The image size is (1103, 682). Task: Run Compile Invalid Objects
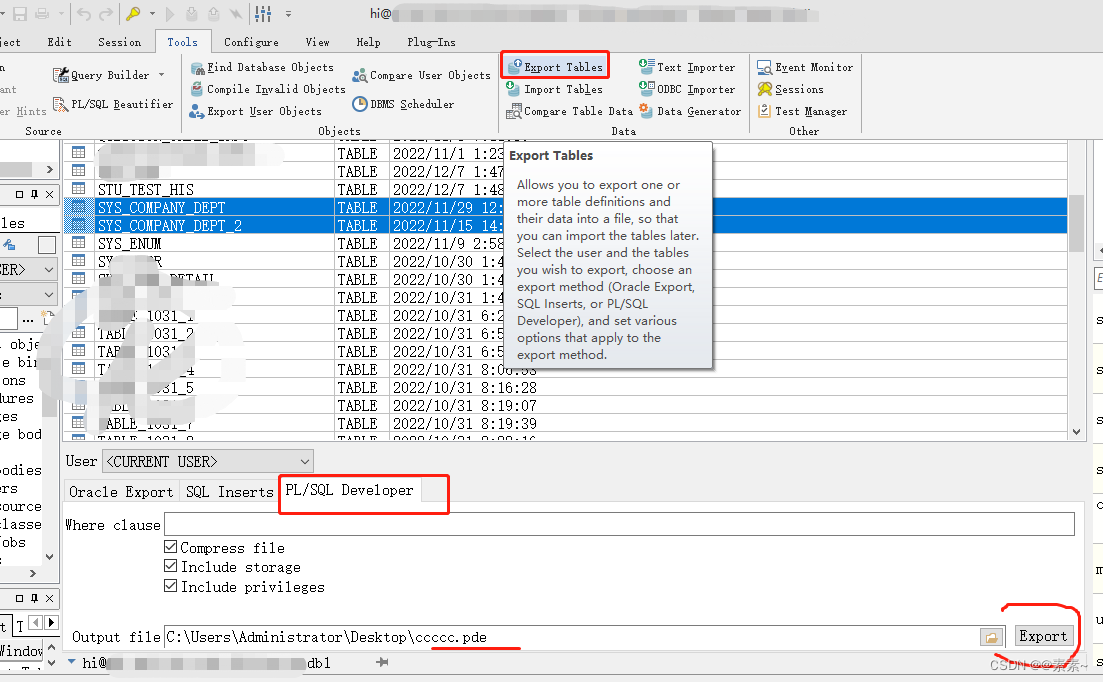[x=268, y=89]
